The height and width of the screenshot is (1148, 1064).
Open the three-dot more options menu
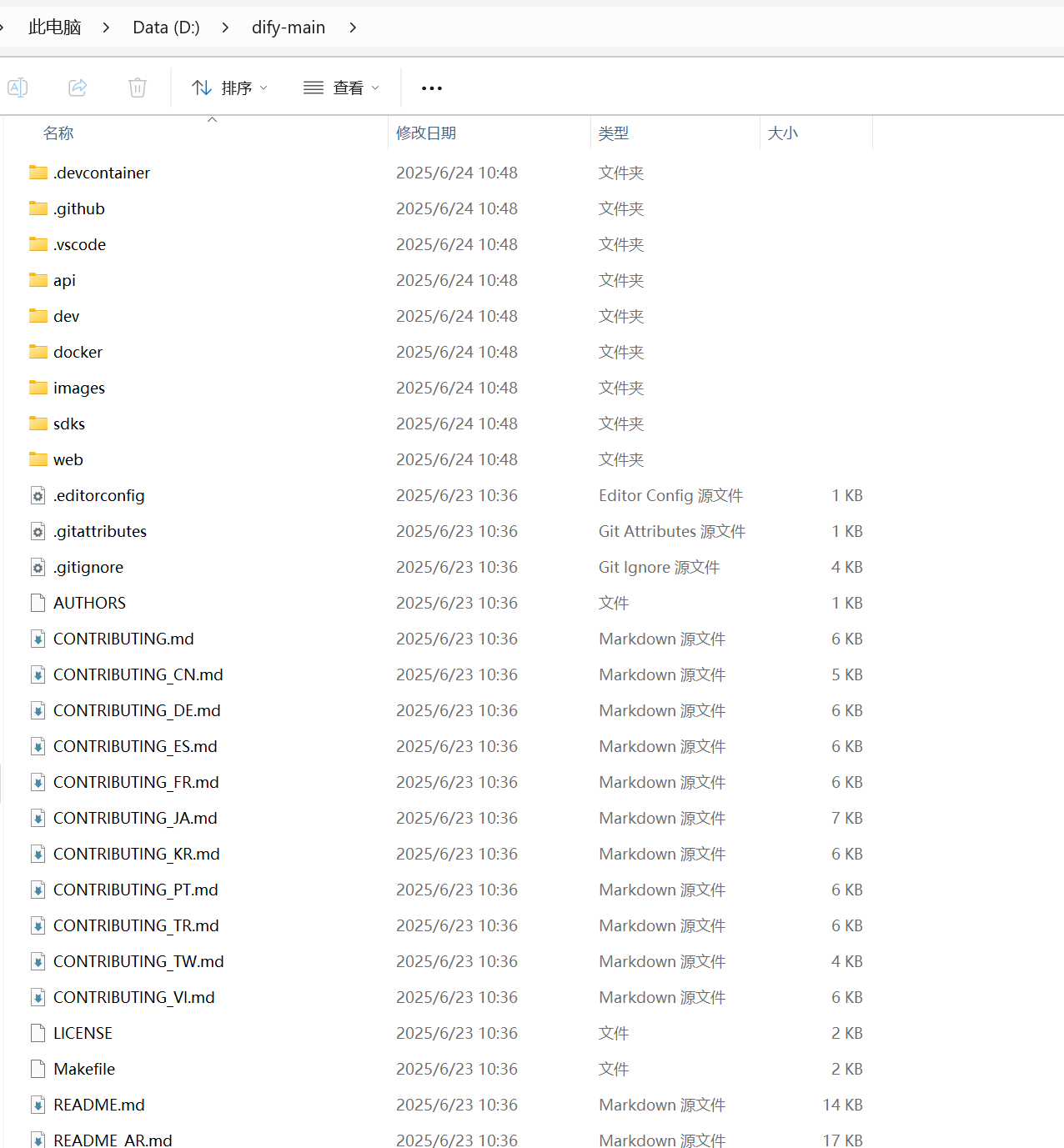tap(432, 88)
